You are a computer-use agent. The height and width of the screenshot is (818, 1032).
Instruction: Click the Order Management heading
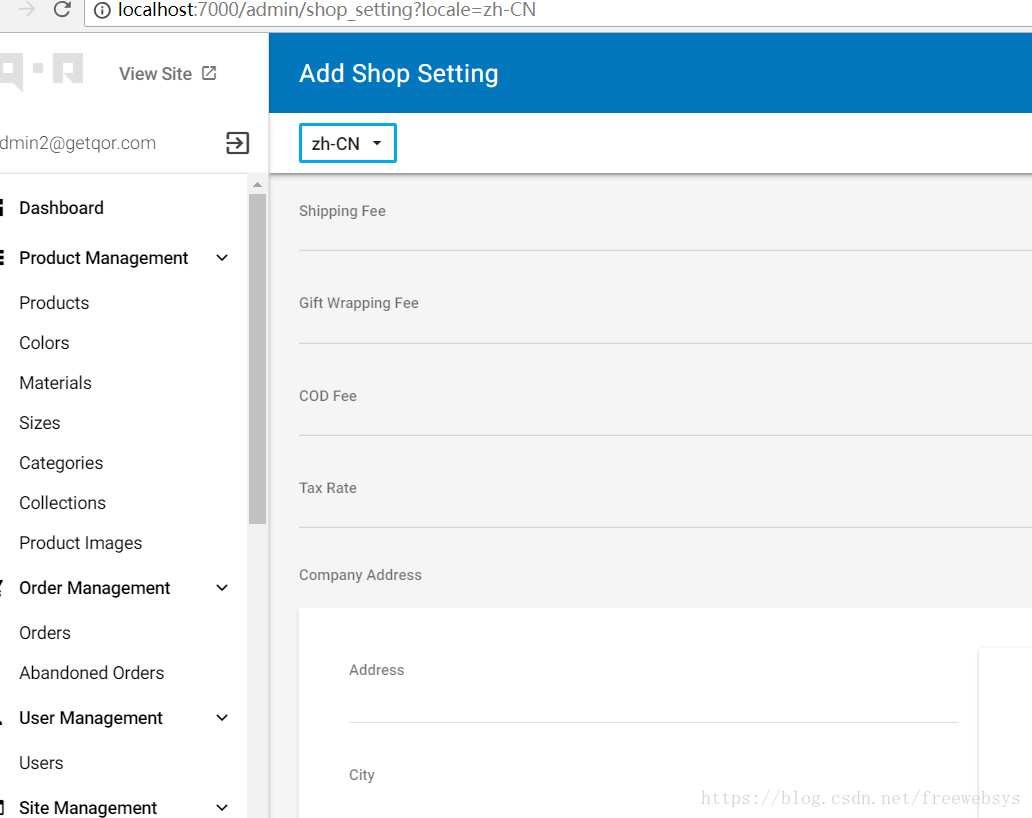click(x=94, y=588)
